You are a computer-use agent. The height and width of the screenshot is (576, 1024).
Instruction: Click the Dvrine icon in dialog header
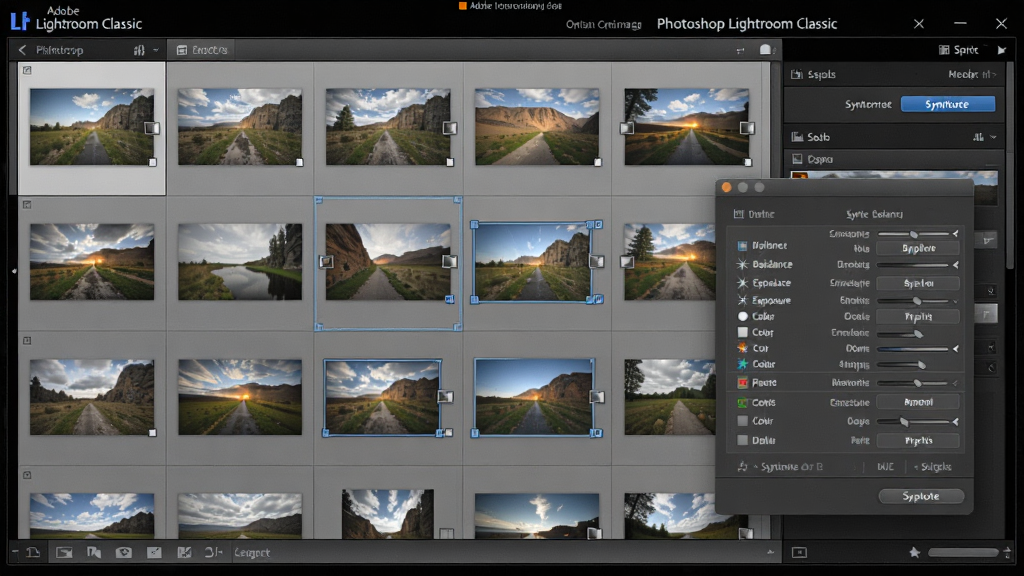[739, 214]
